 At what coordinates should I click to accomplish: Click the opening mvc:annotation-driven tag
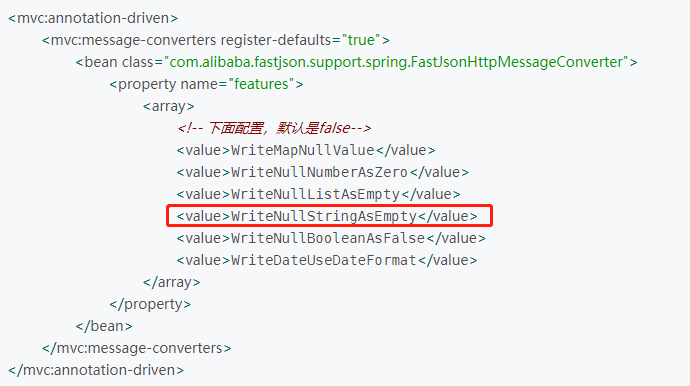pyautogui.click(x=93, y=18)
